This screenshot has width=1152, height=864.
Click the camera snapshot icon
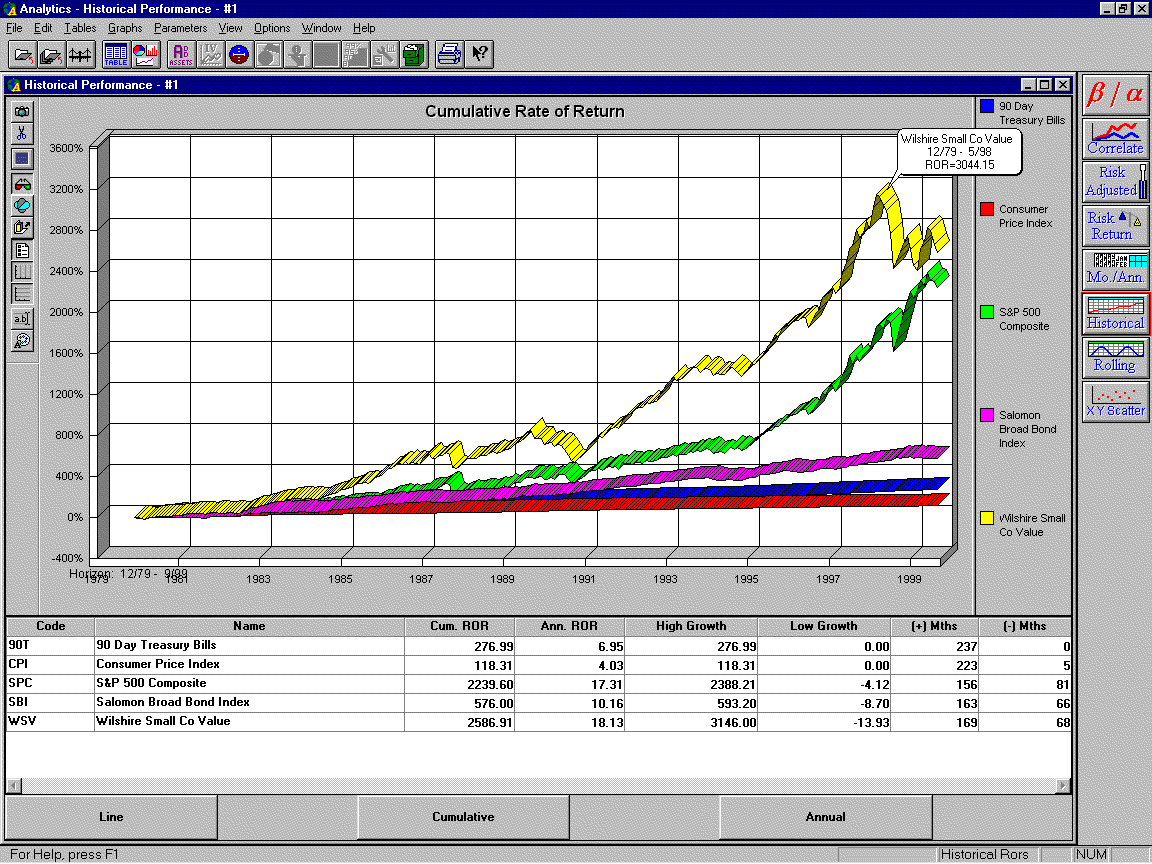point(22,112)
